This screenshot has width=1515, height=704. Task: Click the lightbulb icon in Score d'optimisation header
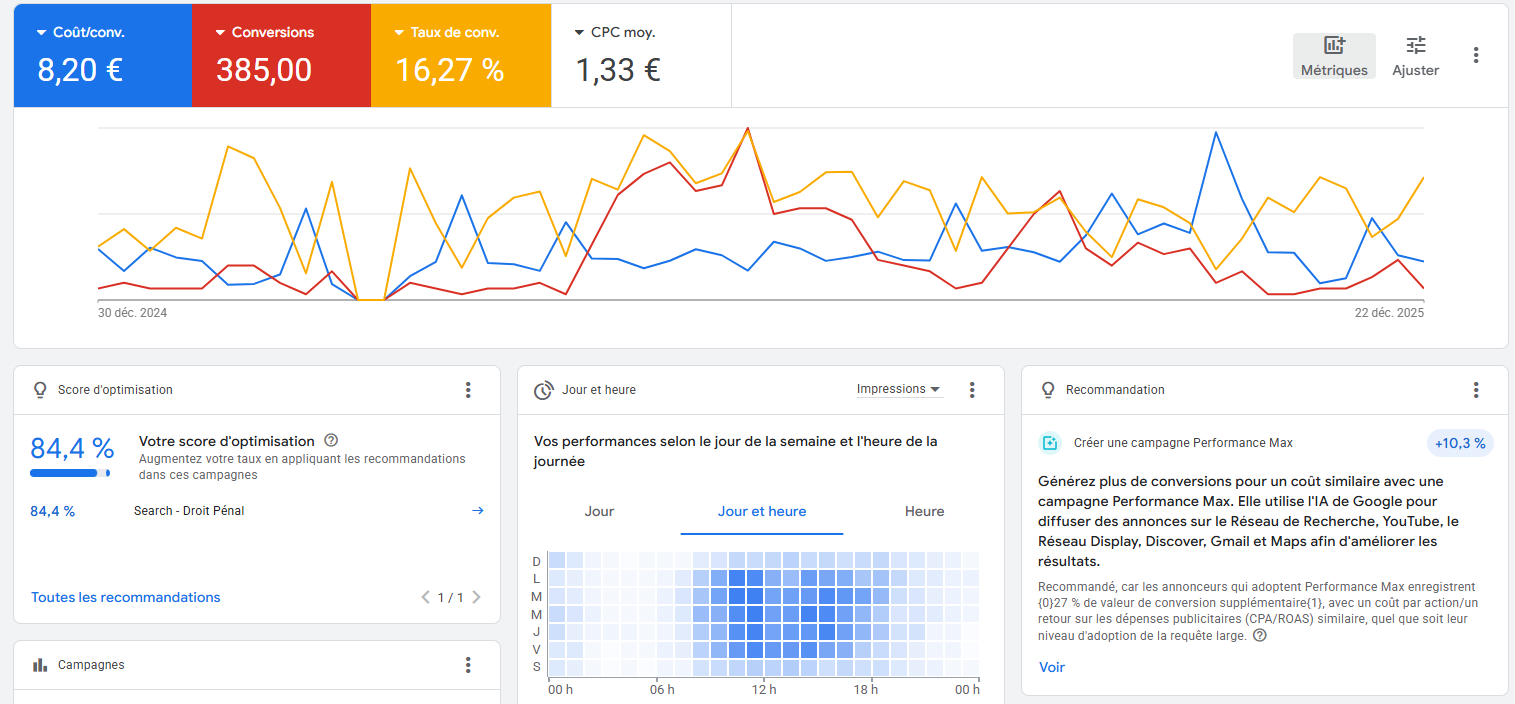pyautogui.click(x=40, y=390)
